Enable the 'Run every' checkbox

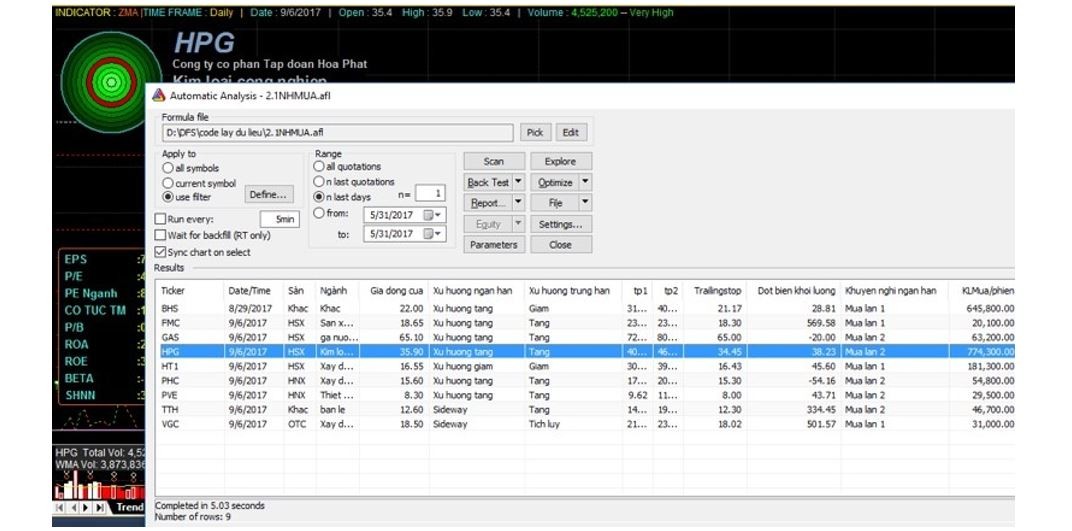(161, 219)
